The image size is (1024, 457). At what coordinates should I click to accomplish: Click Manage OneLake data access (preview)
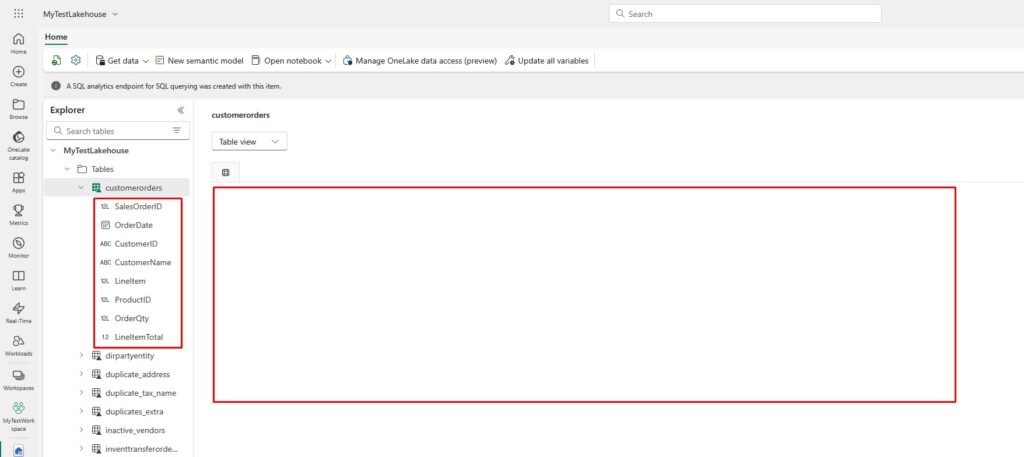[x=420, y=61]
